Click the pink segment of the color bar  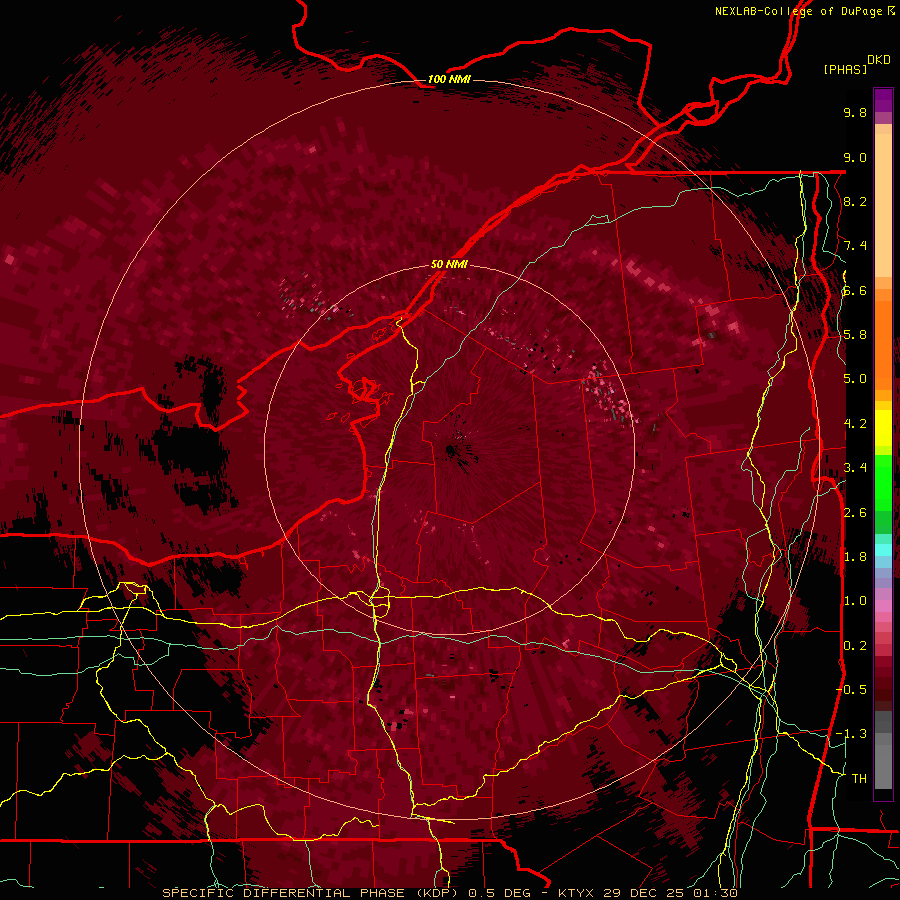[x=883, y=606]
